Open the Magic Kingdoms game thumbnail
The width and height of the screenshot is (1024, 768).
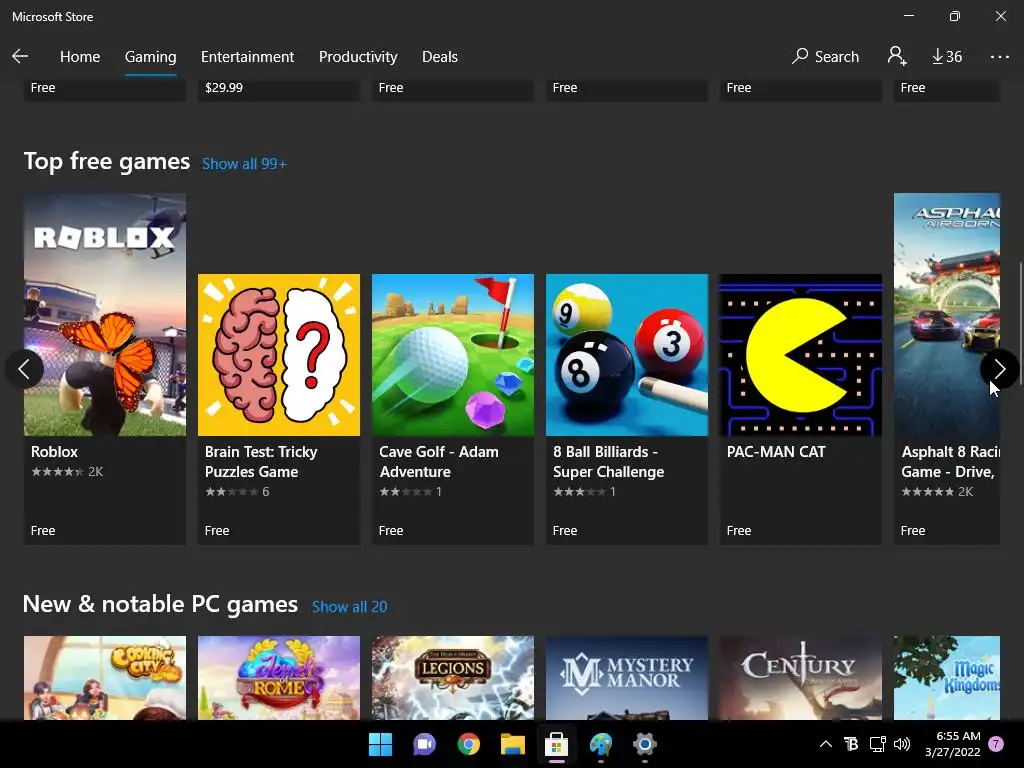(947, 678)
